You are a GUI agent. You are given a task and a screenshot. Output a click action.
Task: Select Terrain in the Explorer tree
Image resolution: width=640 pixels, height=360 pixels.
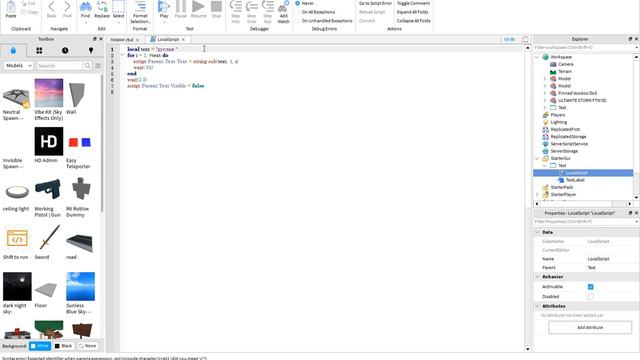[x=561, y=71]
